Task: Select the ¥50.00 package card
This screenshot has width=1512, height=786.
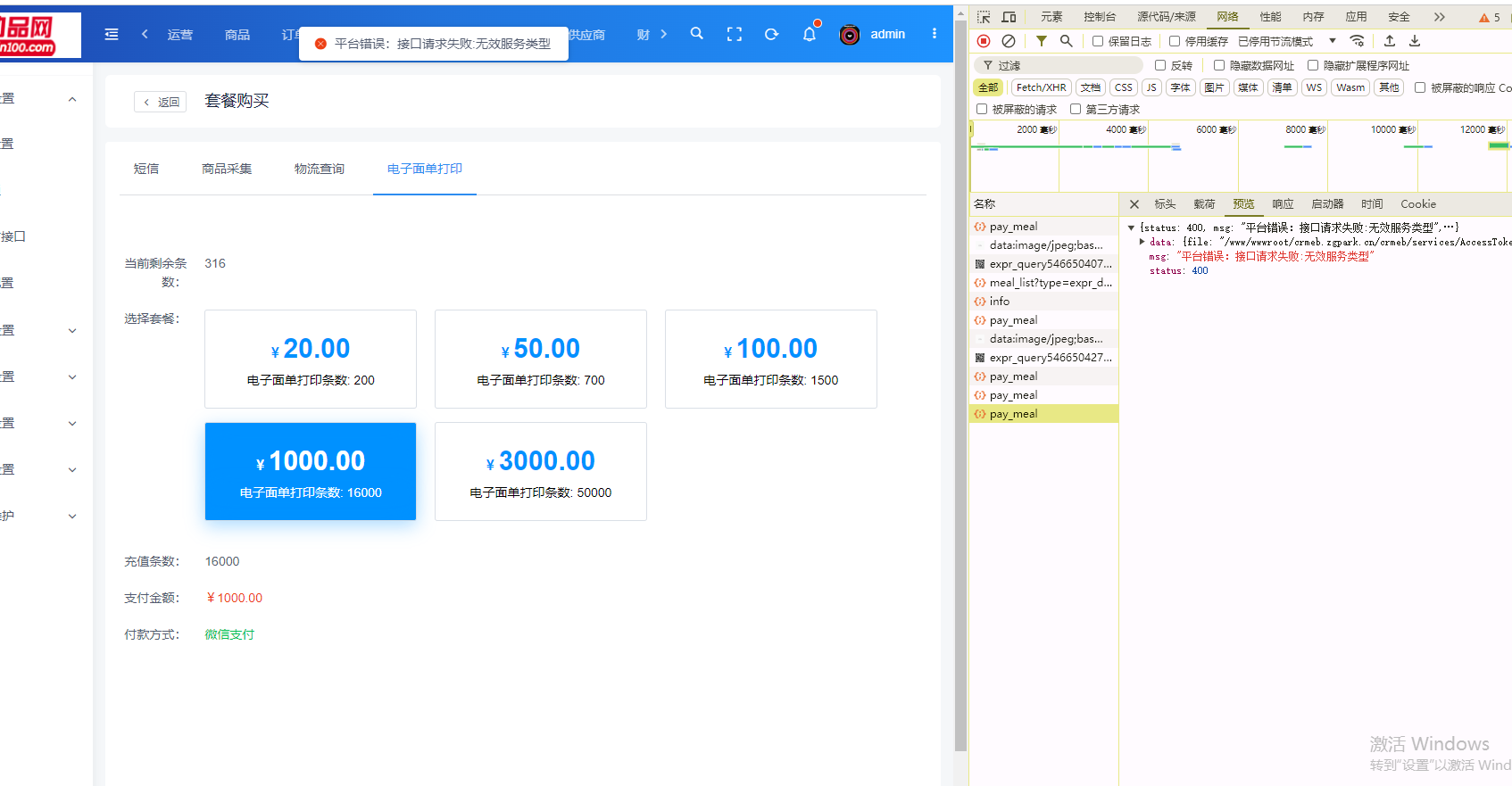Action: click(541, 359)
